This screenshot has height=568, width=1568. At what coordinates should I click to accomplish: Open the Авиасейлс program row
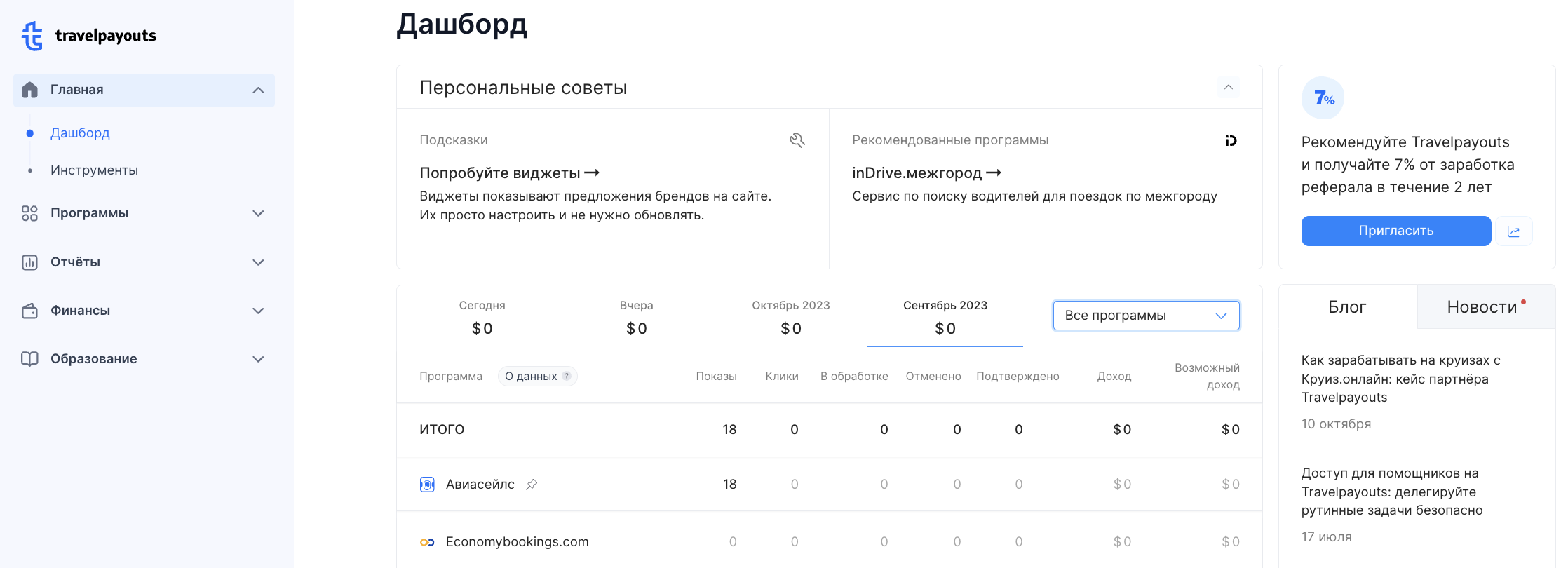(x=829, y=485)
